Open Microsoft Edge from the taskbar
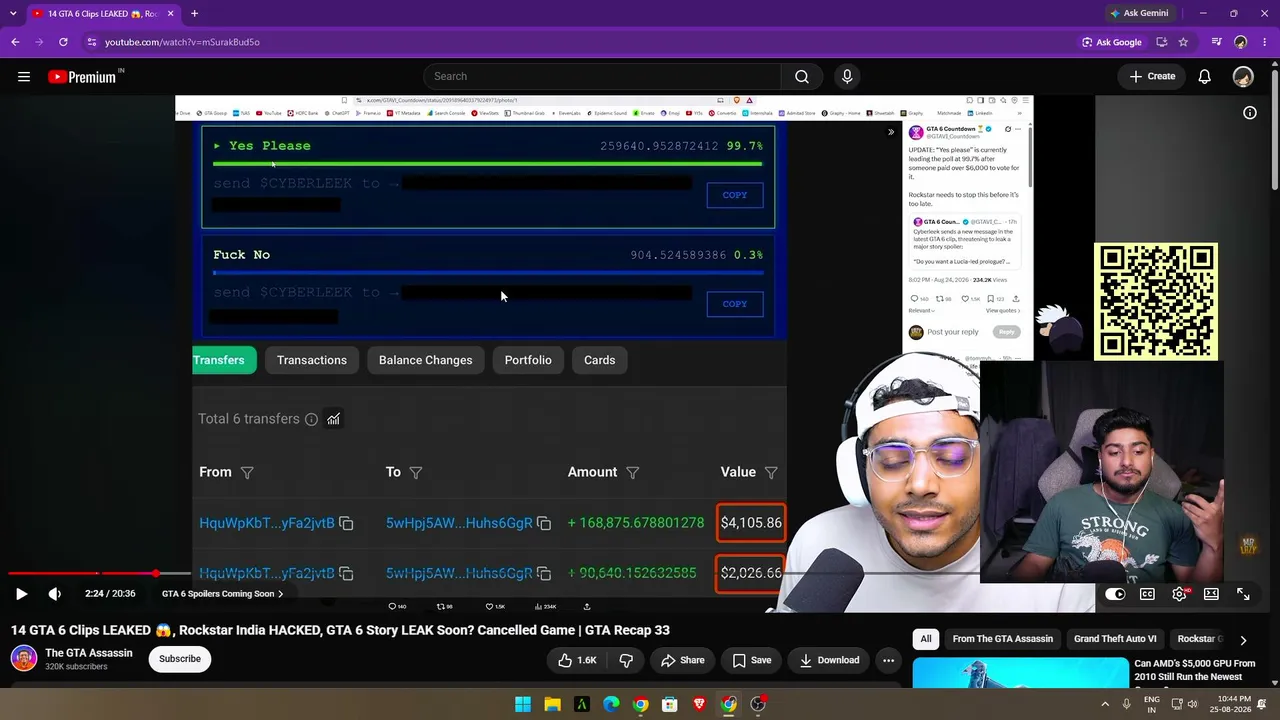Screen dimensions: 1280x720 611,704
